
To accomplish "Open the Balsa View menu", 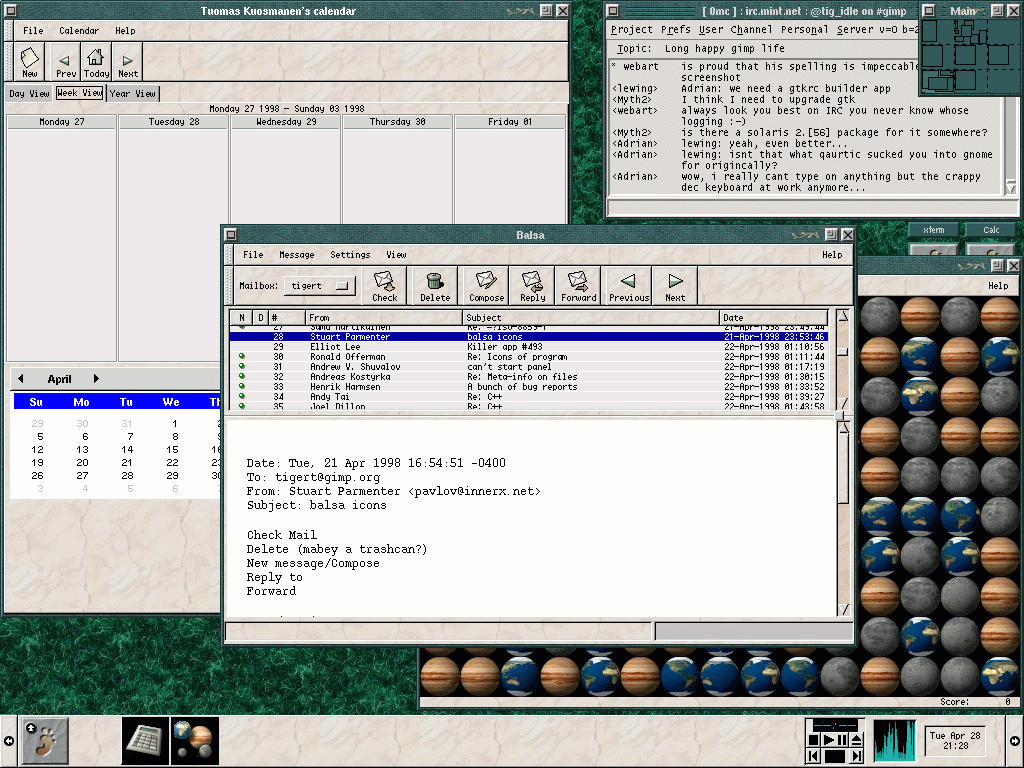I will pyautogui.click(x=396, y=255).
